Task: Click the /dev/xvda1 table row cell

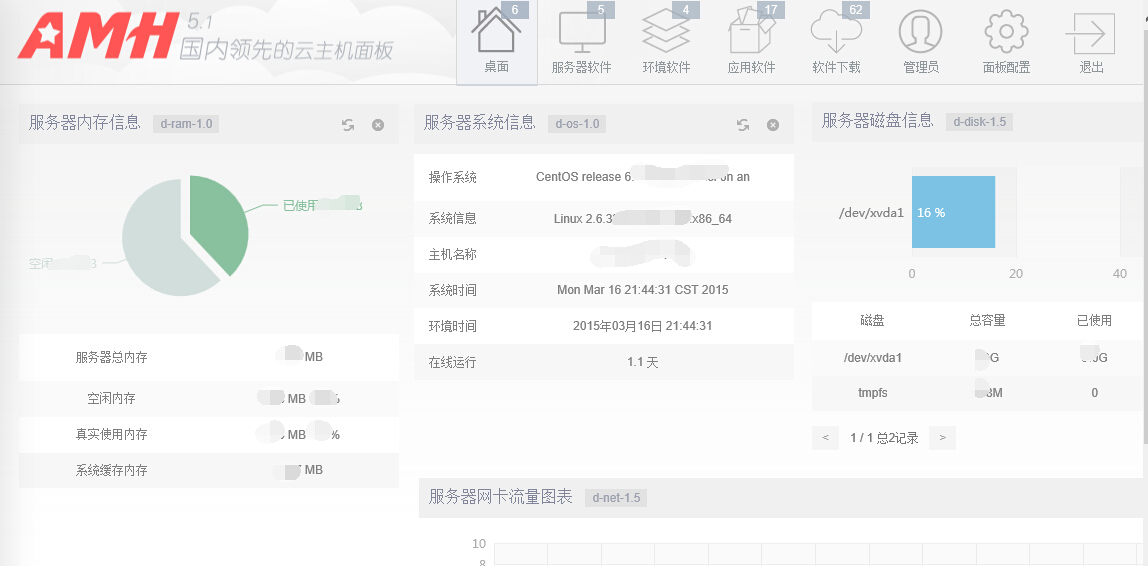Action: coord(872,358)
